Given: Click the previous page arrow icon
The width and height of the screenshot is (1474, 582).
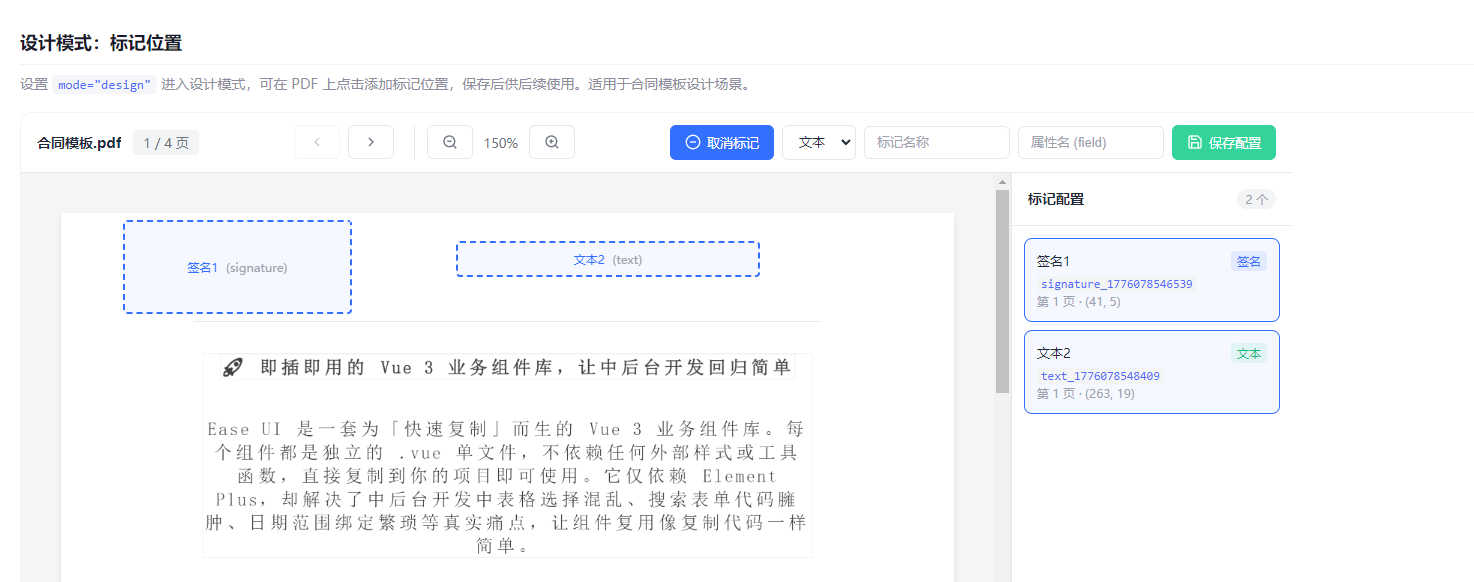Looking at the screenshot, I should (316, 142).
